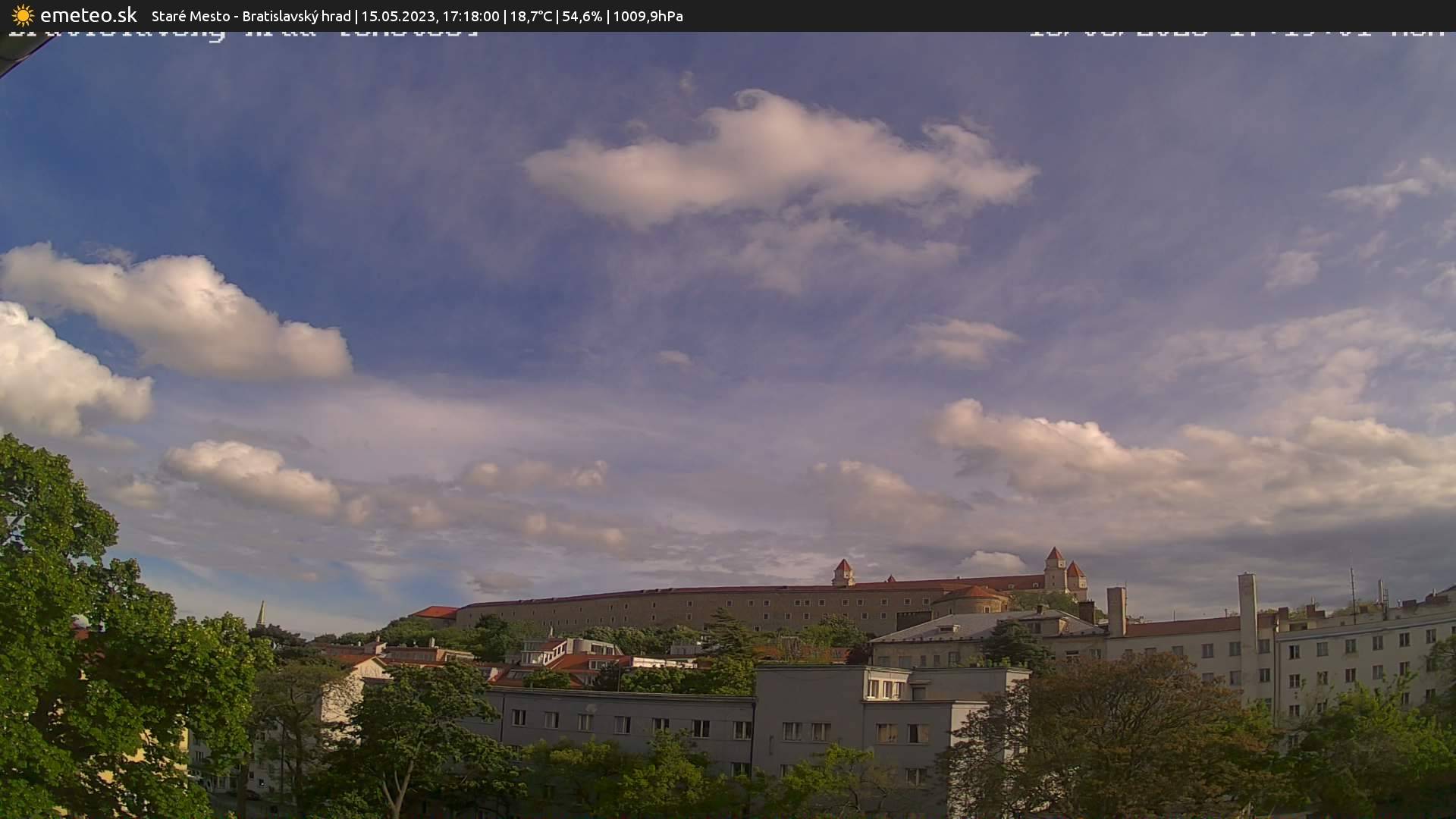Viewport: 1456px width, 819px height.
Task: Click the antenna mast on the right rooftop
Action: coord(1352,595)
